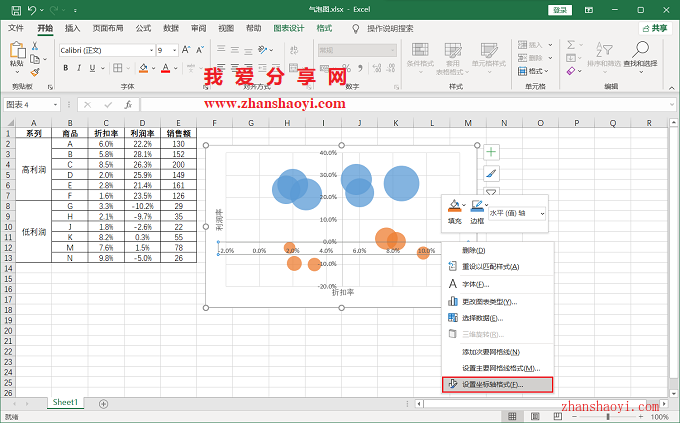
Task: Switch to the 图表设计 Chart Design tab
Action: [288, 28]
